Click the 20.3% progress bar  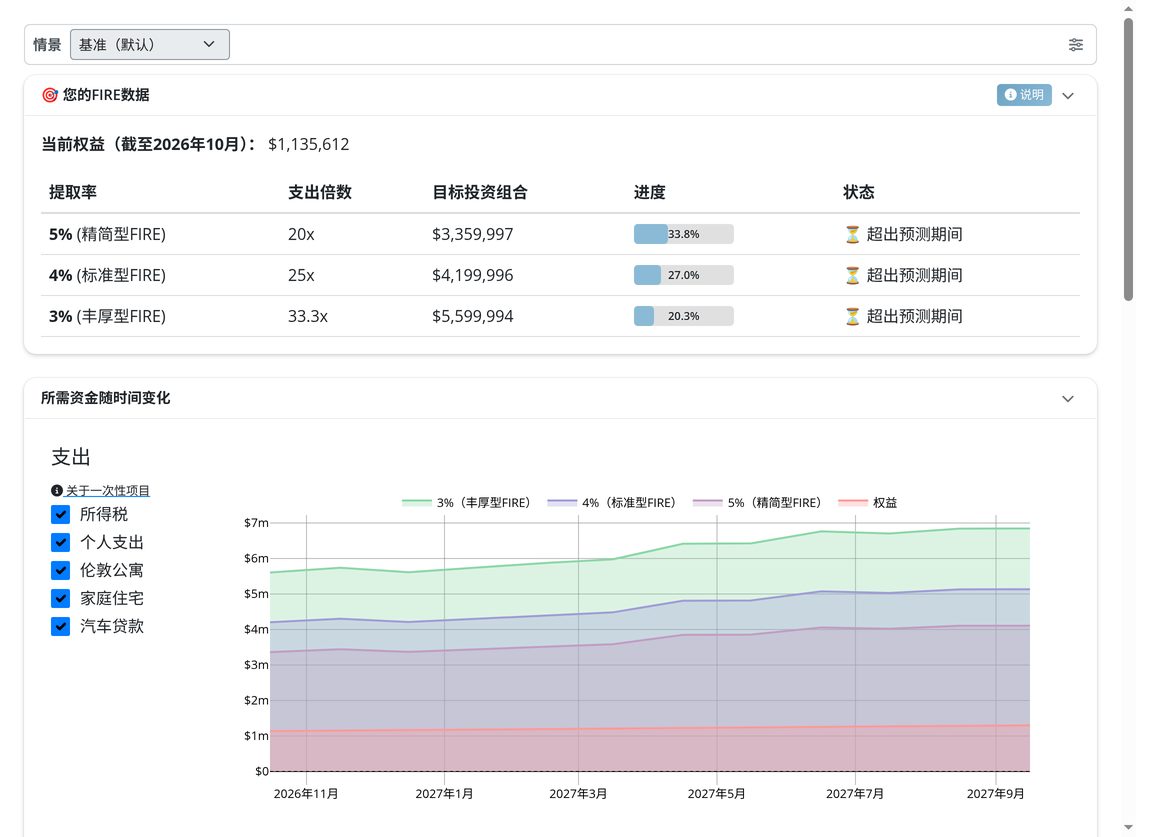click(x=684, y=316)
